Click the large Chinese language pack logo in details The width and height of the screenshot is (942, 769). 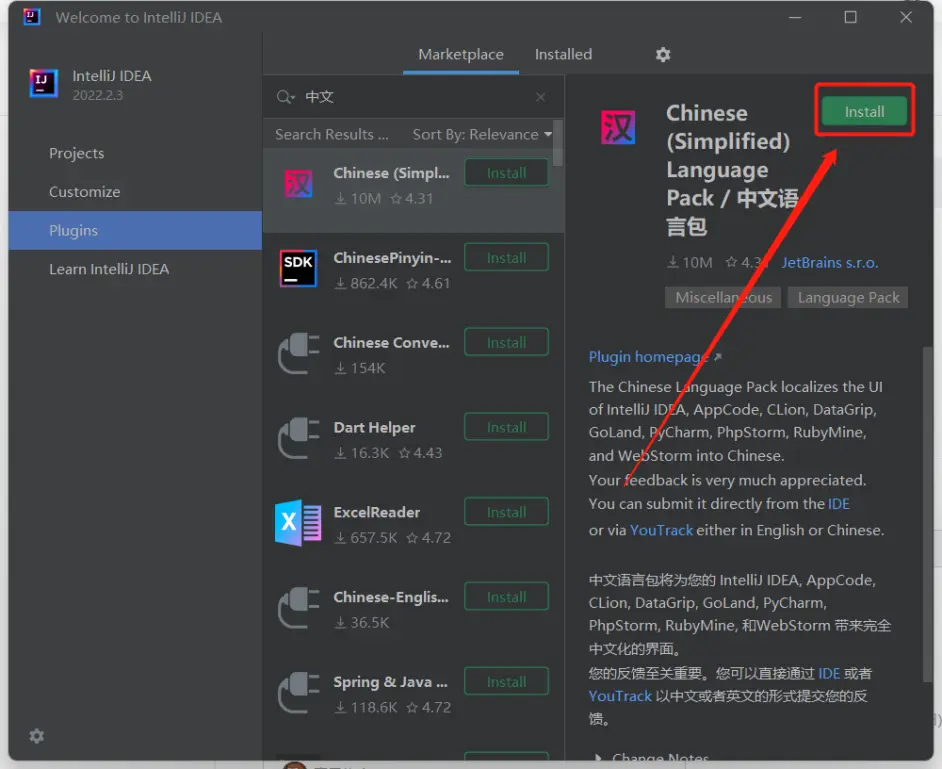[618, 127]
